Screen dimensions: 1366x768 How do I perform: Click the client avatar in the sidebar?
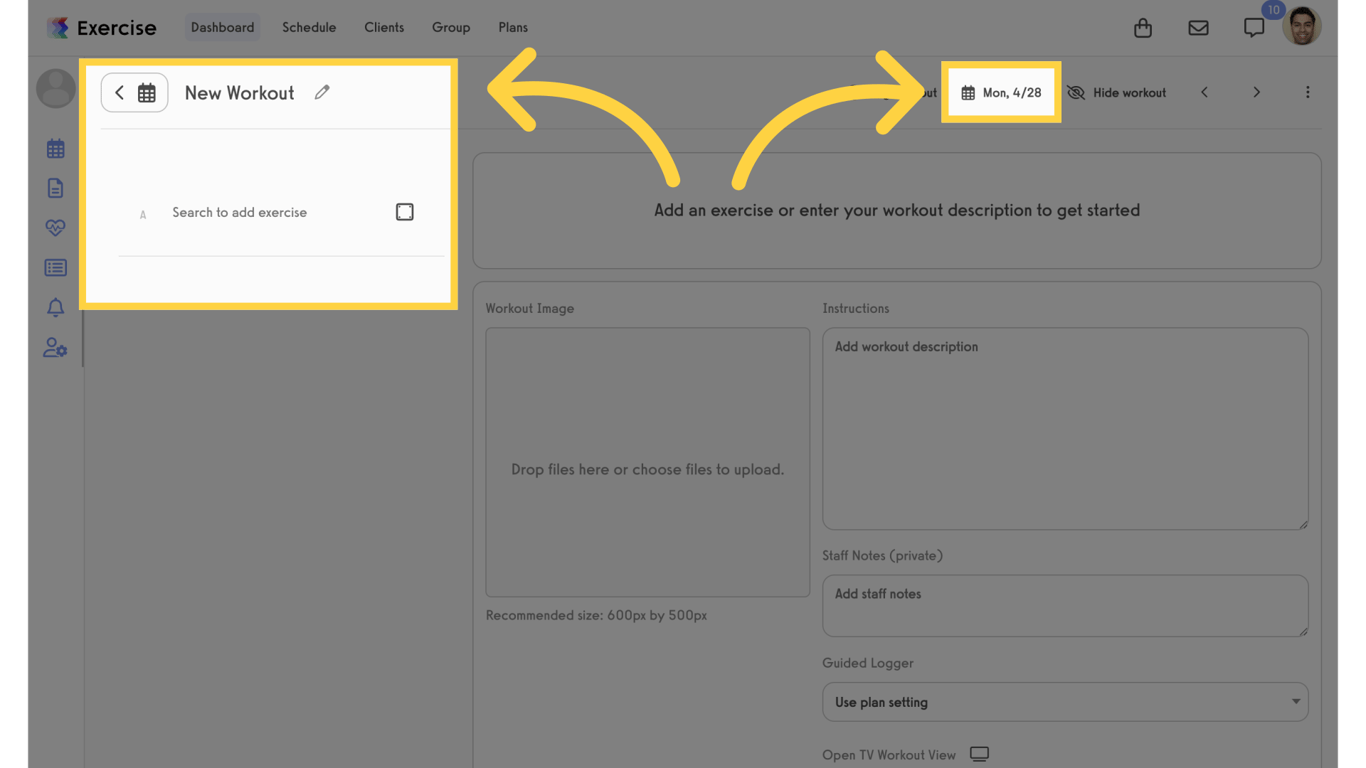[x=56, y=88]
